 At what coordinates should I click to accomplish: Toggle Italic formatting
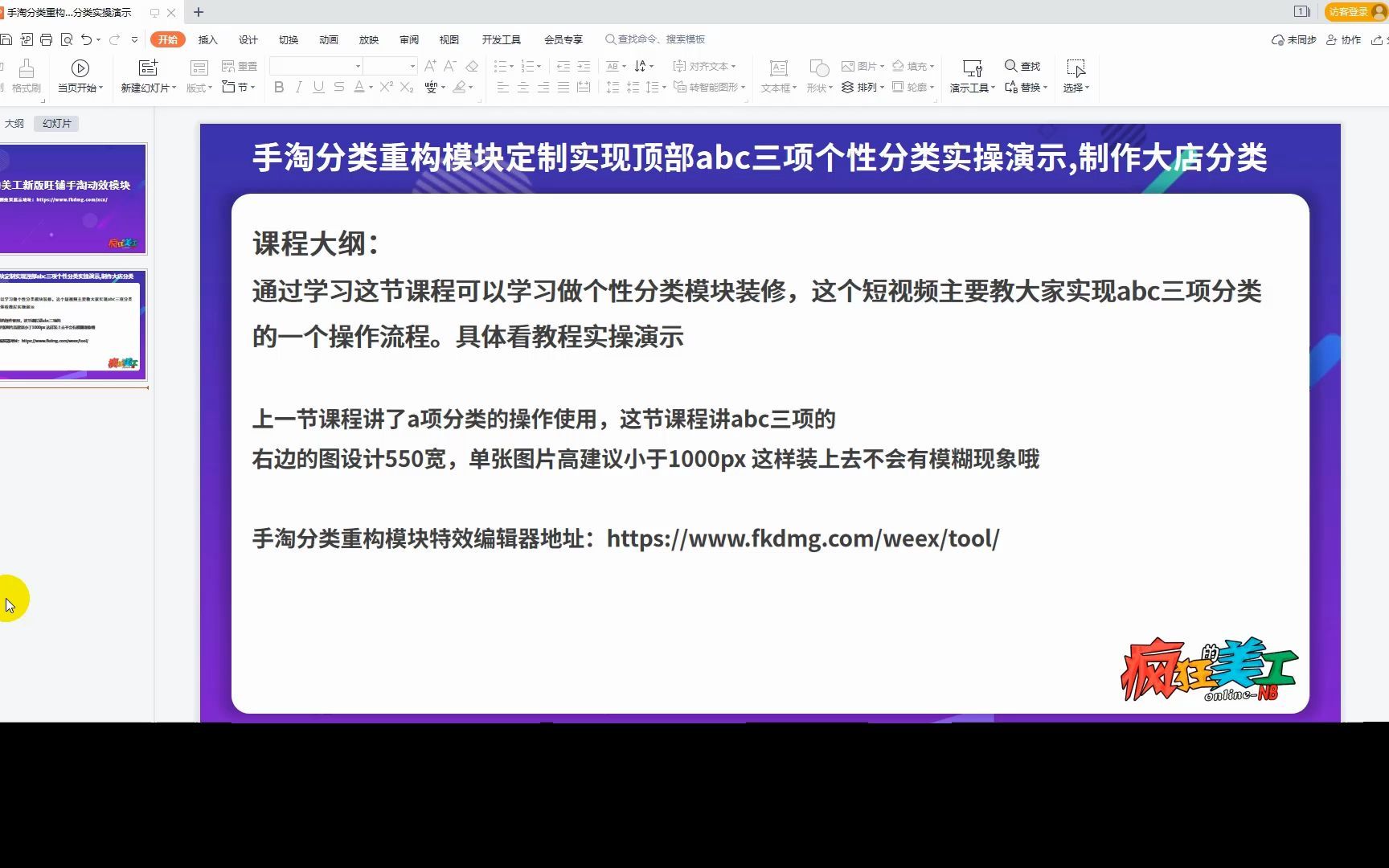coord(299,87)
